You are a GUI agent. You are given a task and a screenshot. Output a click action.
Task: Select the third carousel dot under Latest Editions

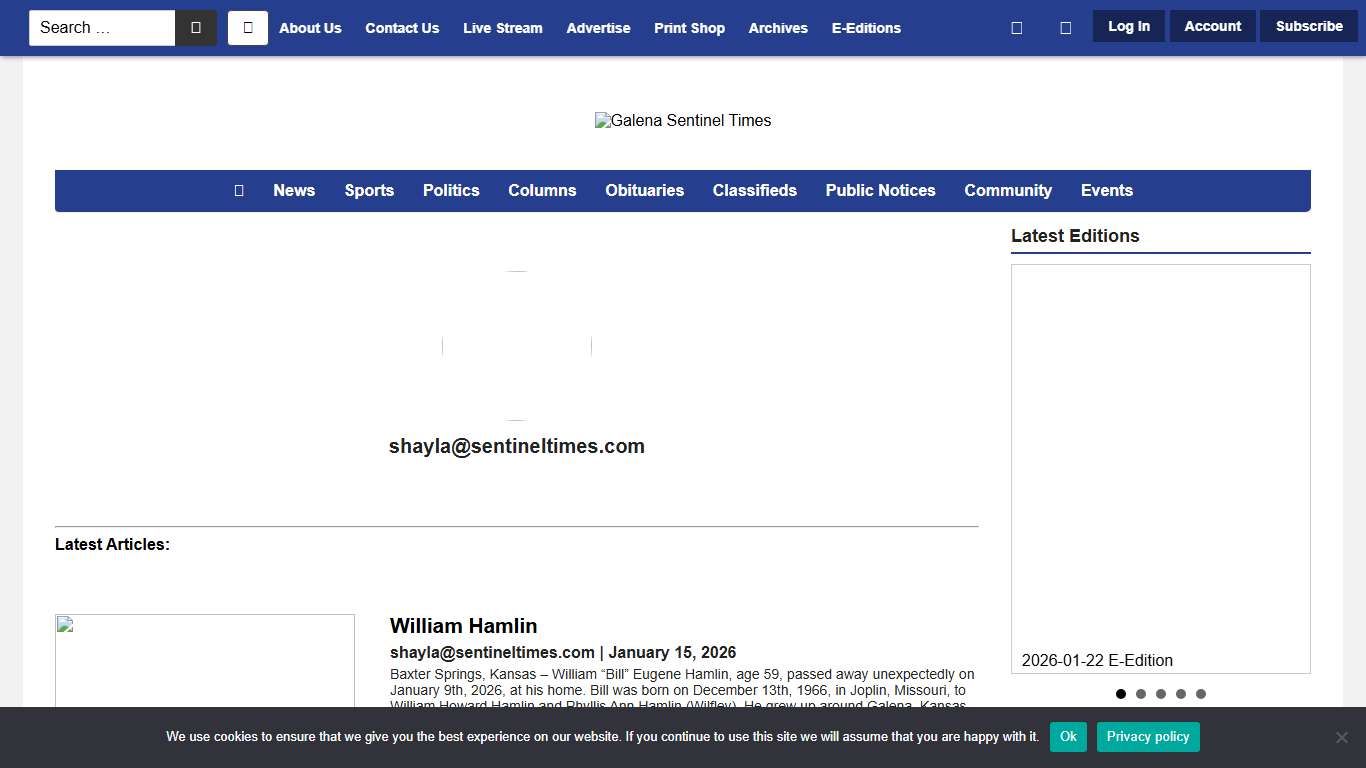pos(1161,694)
